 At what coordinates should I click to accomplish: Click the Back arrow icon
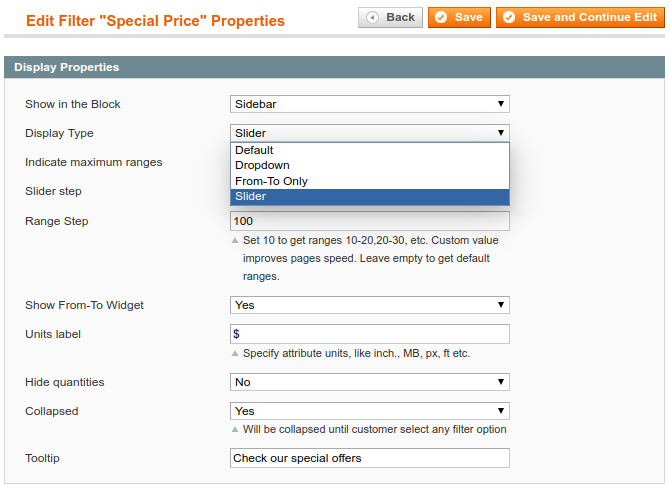(x=373, y=17)
